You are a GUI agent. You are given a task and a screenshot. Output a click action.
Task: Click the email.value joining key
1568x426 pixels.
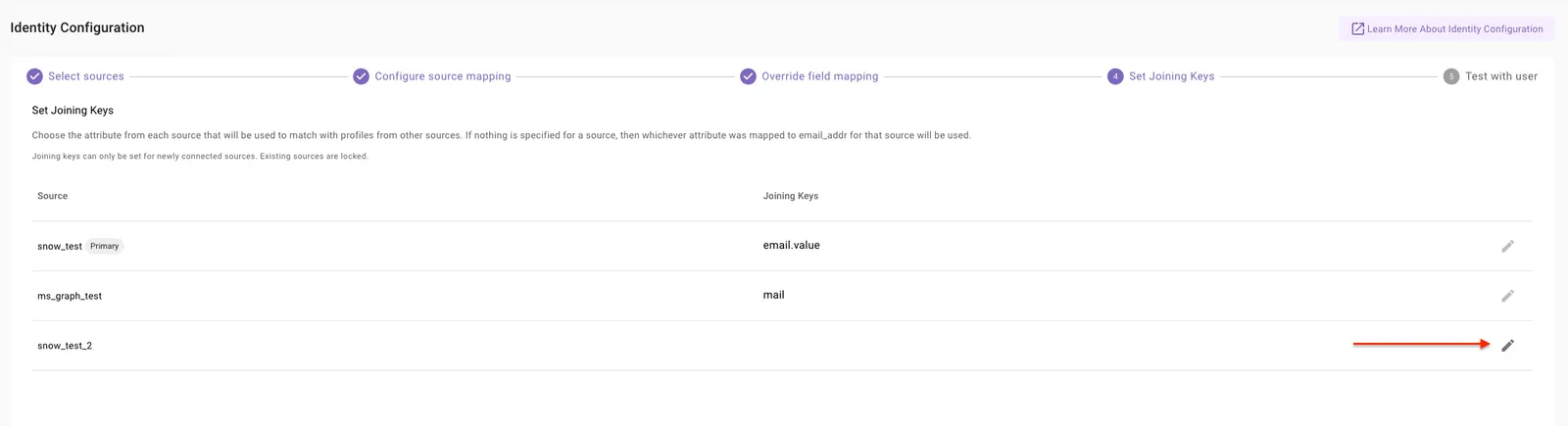[x=792, y=246]
